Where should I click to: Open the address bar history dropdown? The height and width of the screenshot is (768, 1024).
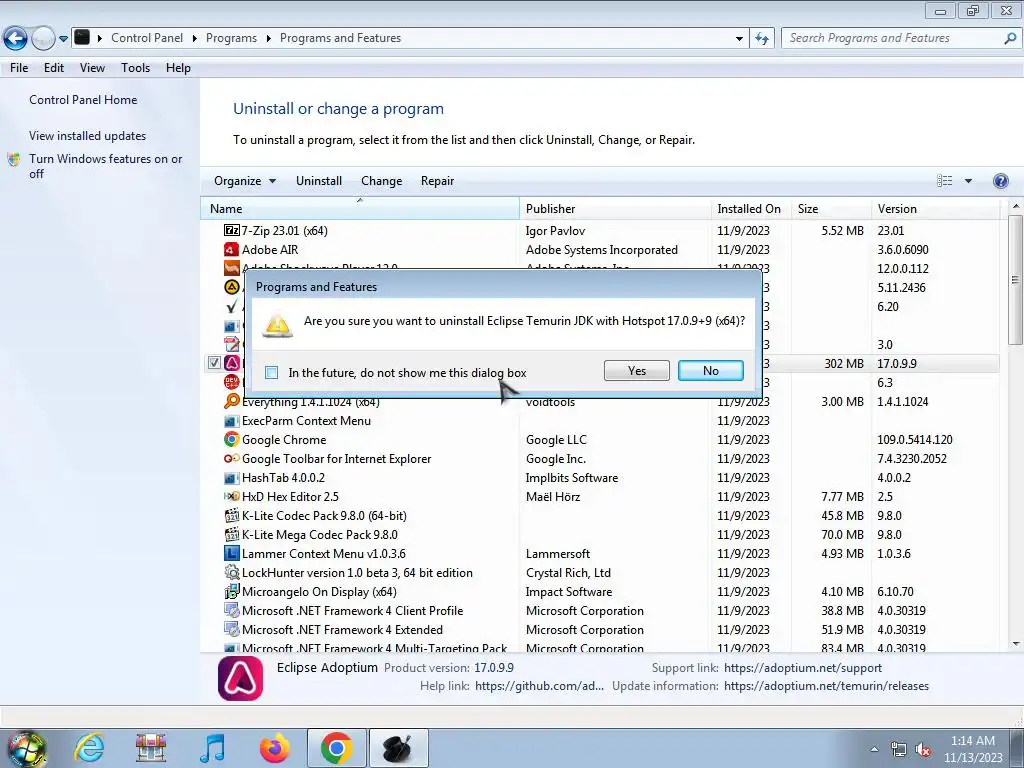[739, 39]
